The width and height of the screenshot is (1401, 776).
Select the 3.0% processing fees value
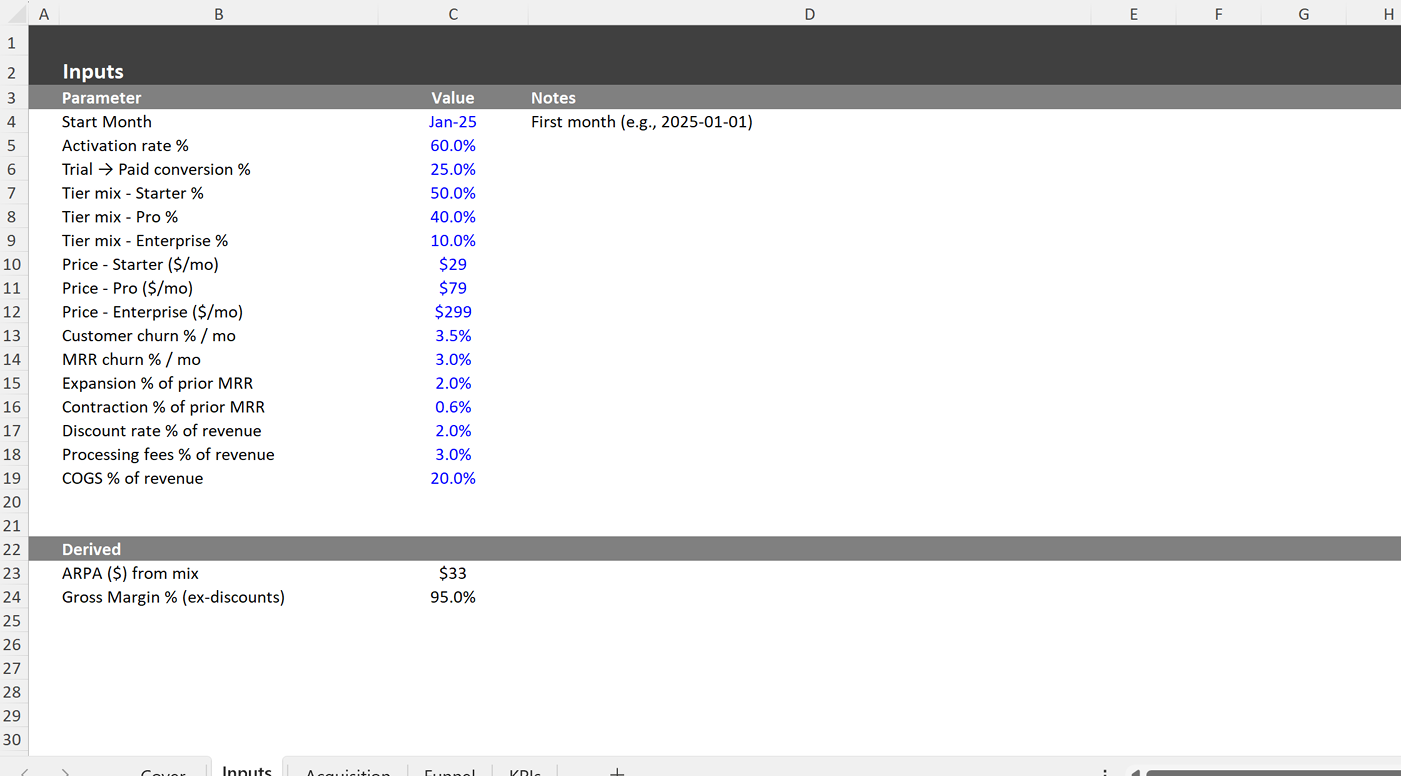453,455
